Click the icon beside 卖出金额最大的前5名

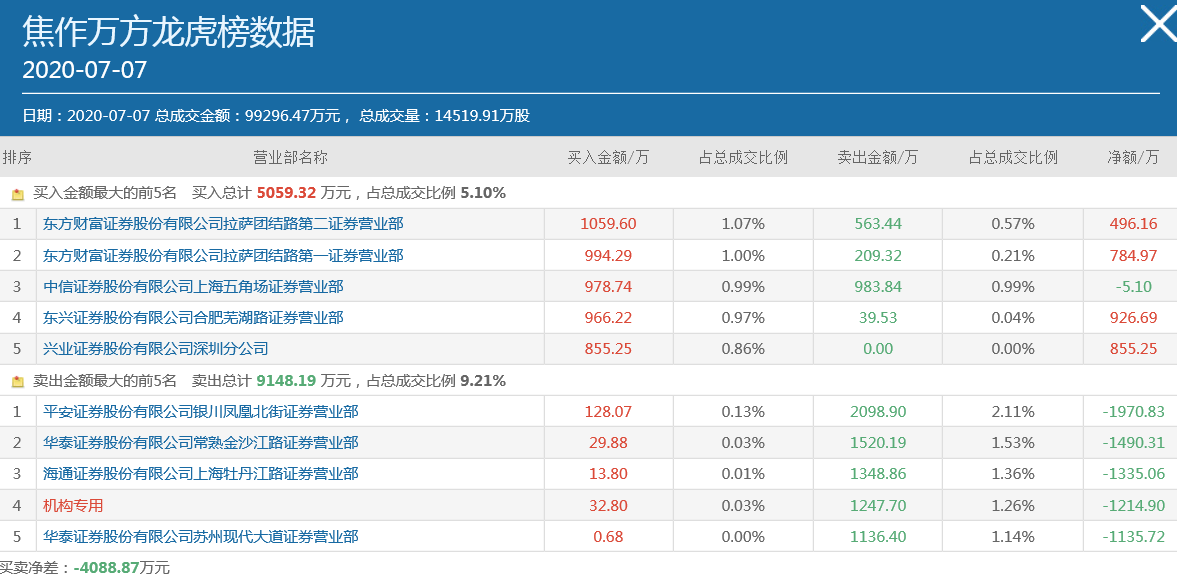(18, 382)
